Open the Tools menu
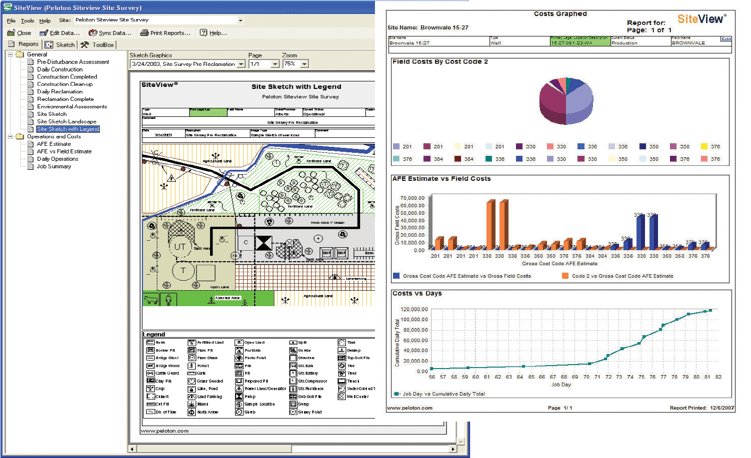This screenshot has width=751, height=458. tap(27, 21)
